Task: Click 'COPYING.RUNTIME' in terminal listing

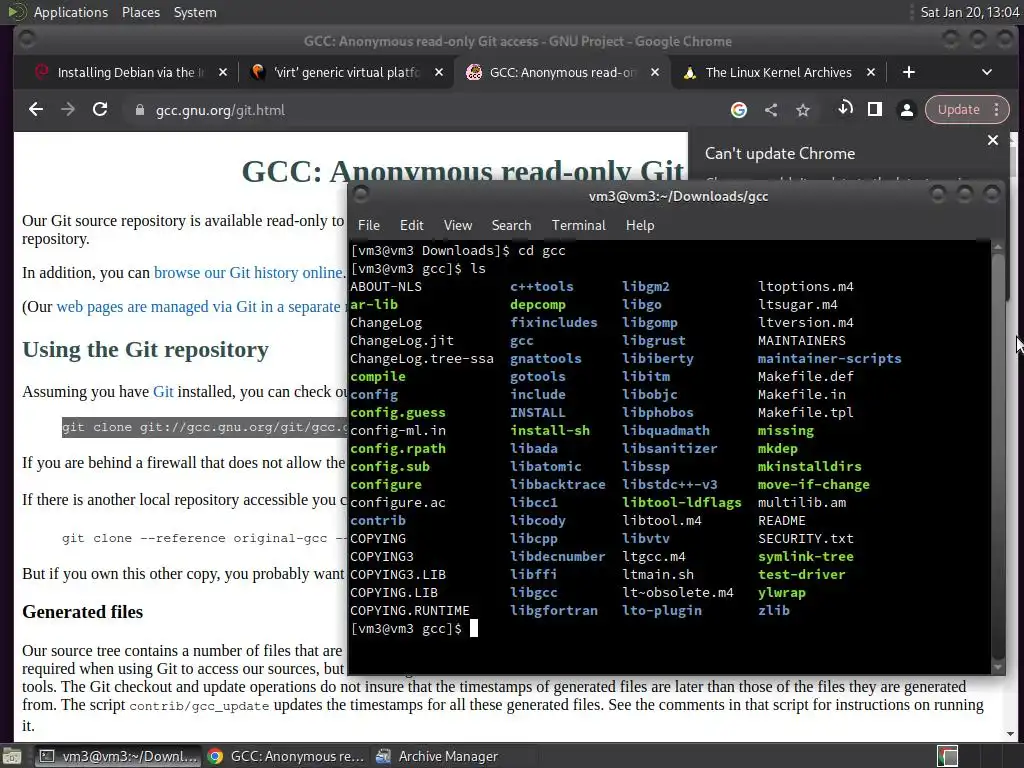Action: coord(409,611)
